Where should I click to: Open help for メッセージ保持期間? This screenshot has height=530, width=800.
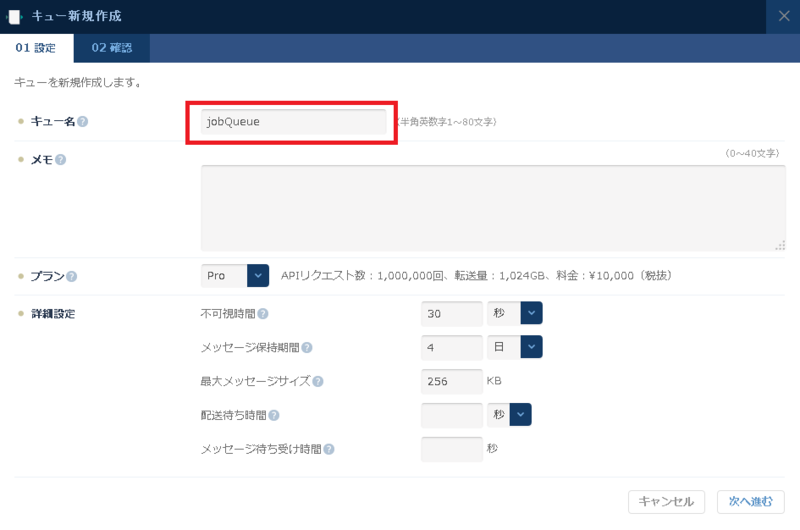(307, 348)
